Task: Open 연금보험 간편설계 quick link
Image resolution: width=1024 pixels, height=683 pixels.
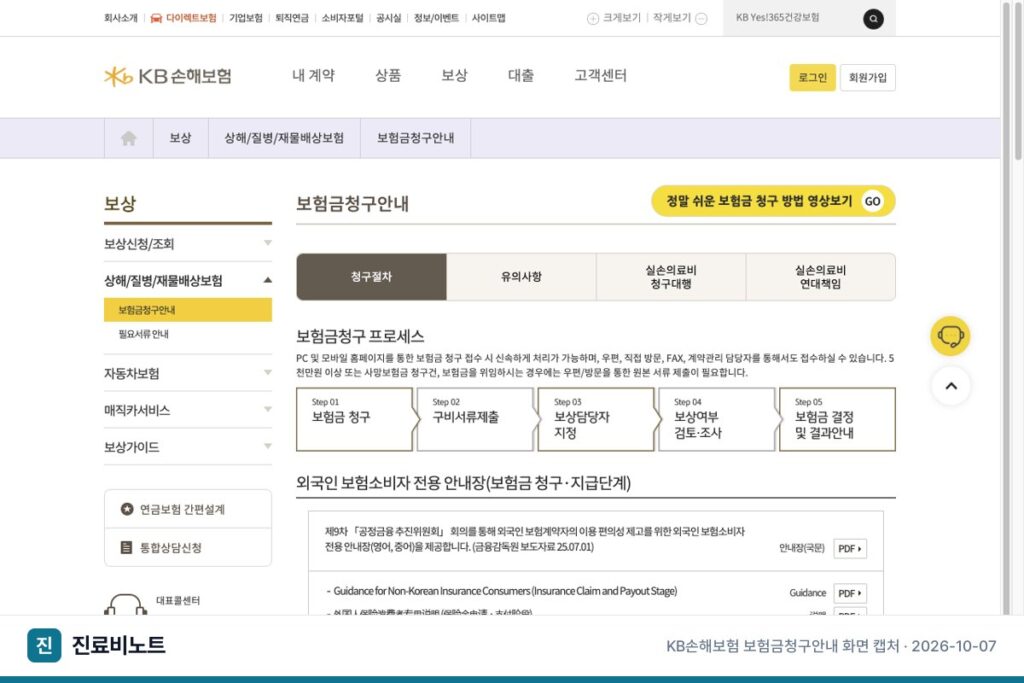Action: [187, 509]
